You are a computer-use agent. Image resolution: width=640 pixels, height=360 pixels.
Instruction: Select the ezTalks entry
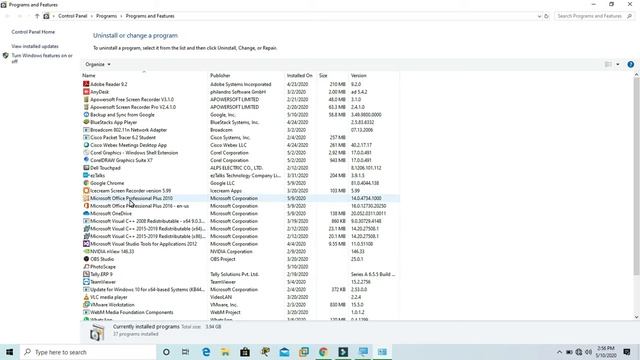(x=240, y=176)
